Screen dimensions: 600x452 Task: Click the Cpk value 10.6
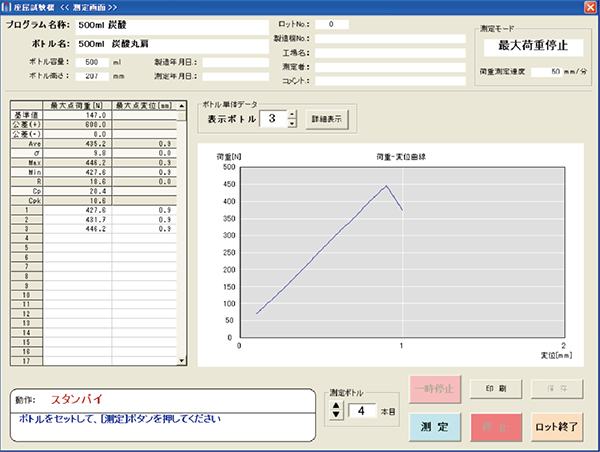pos(78,201)
